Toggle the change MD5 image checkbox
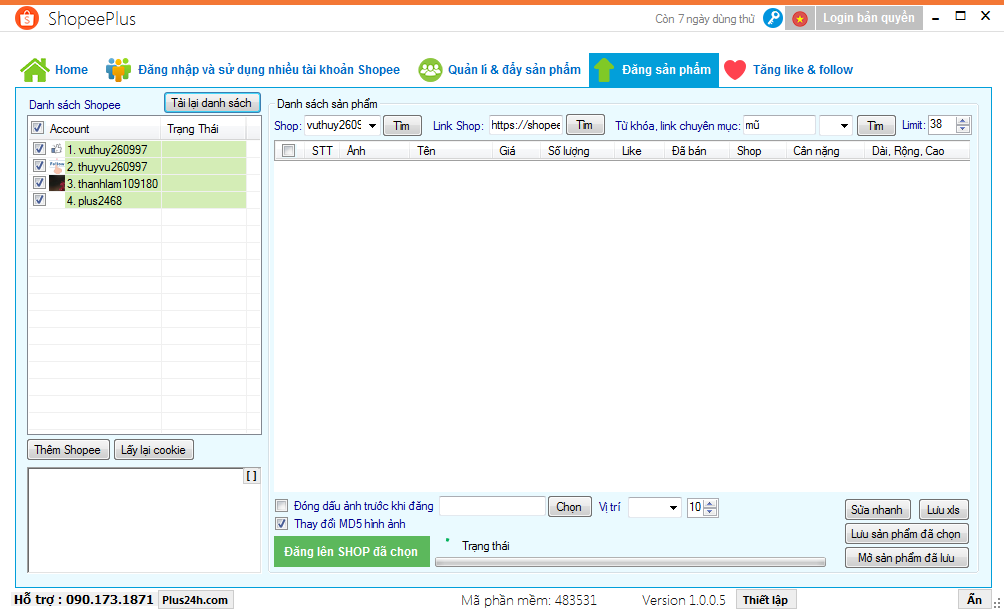1004x610 pixels. pyautogui.click(x=282, y=523)
